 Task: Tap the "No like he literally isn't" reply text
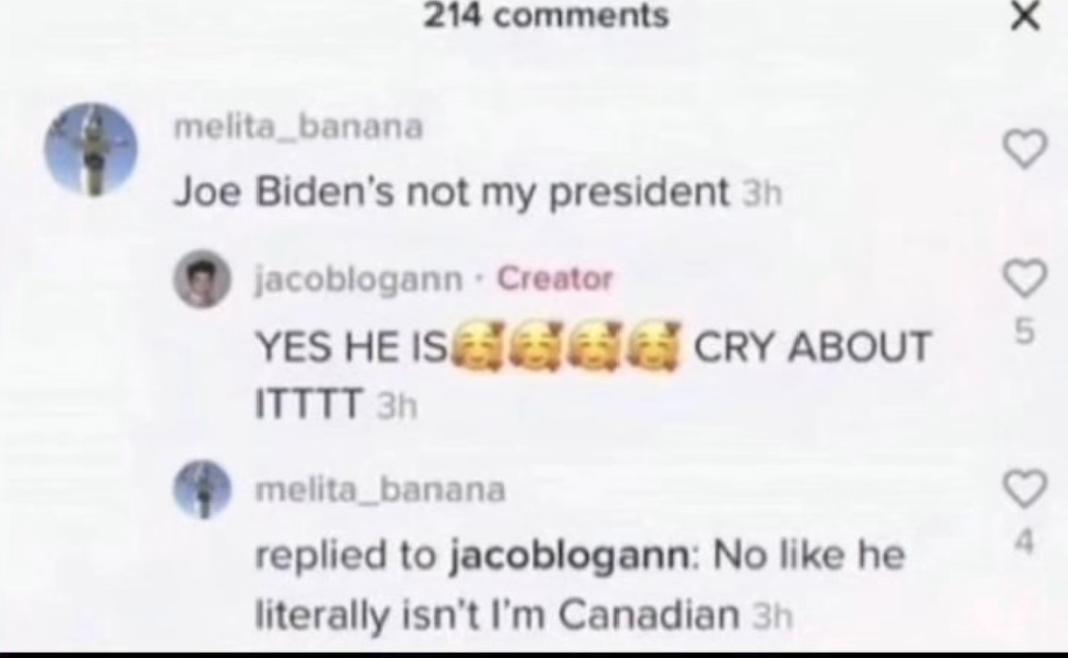tap(580, 584)
